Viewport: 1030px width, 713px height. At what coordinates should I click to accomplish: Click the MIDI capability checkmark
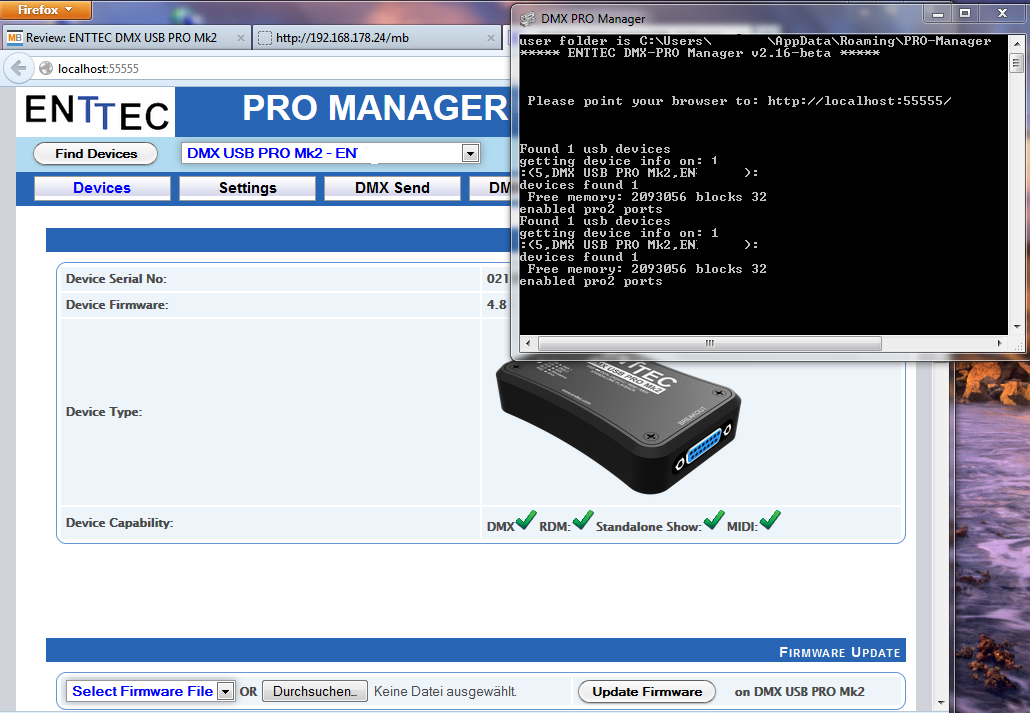[x=770, y=520]
